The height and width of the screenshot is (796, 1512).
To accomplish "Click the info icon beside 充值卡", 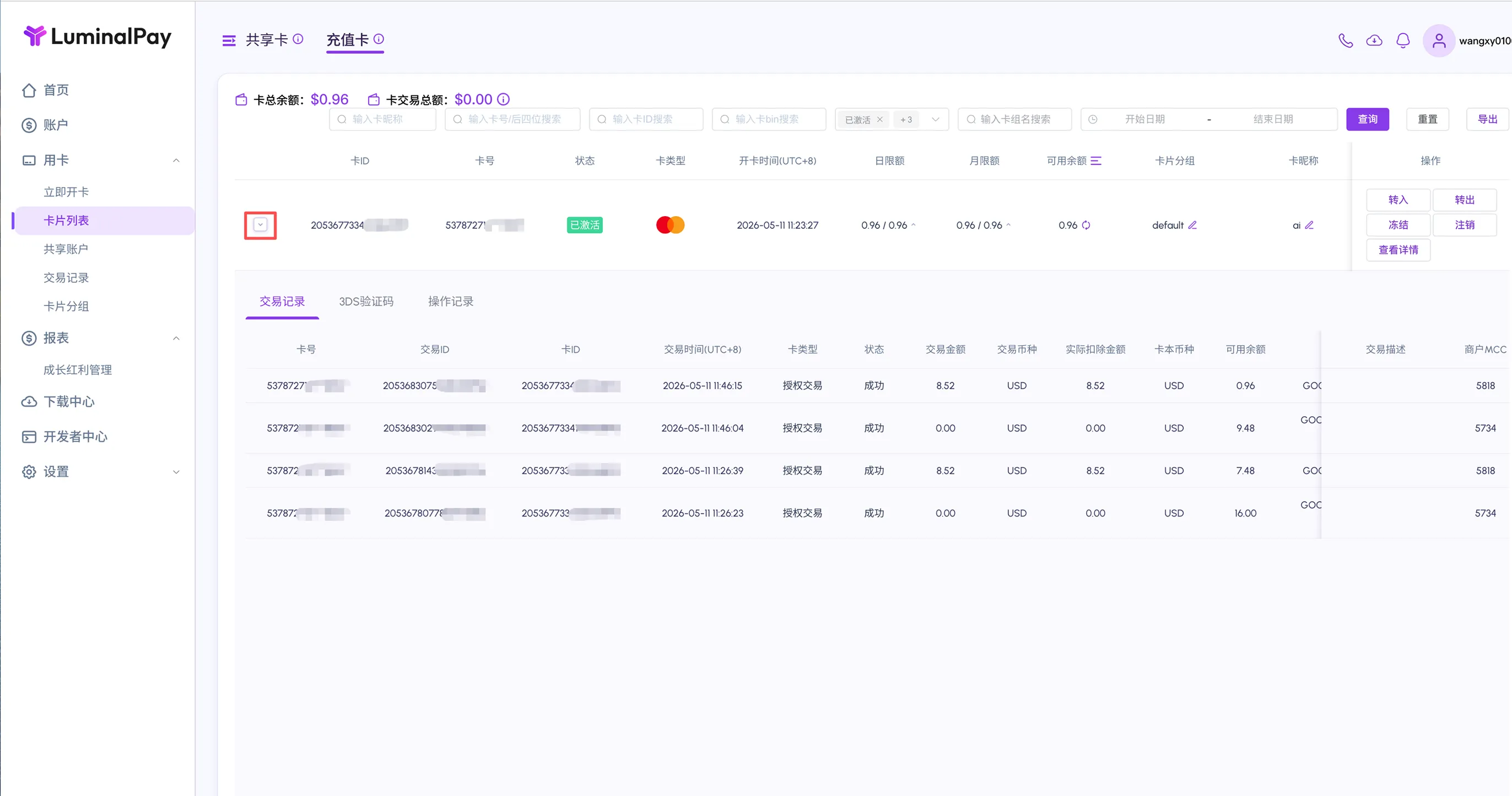I will click(379, 39).
